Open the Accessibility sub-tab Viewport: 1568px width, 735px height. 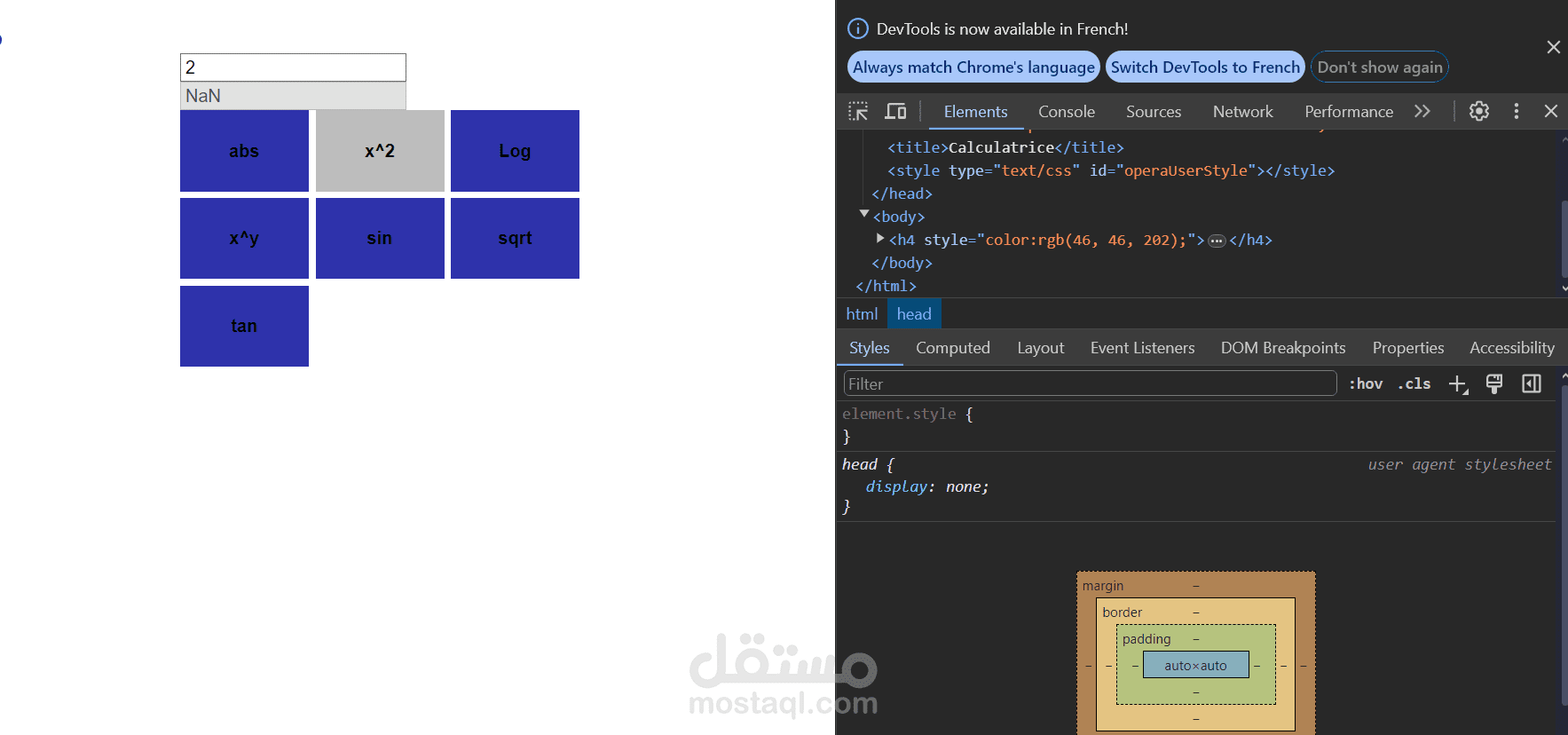point(1512,348)
